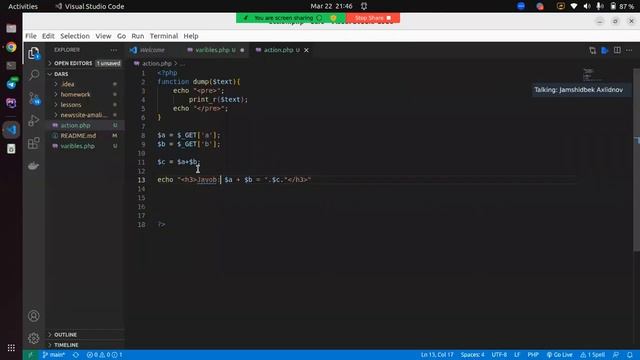
Task: Switch to the Welcome tab
Action: 152,50
